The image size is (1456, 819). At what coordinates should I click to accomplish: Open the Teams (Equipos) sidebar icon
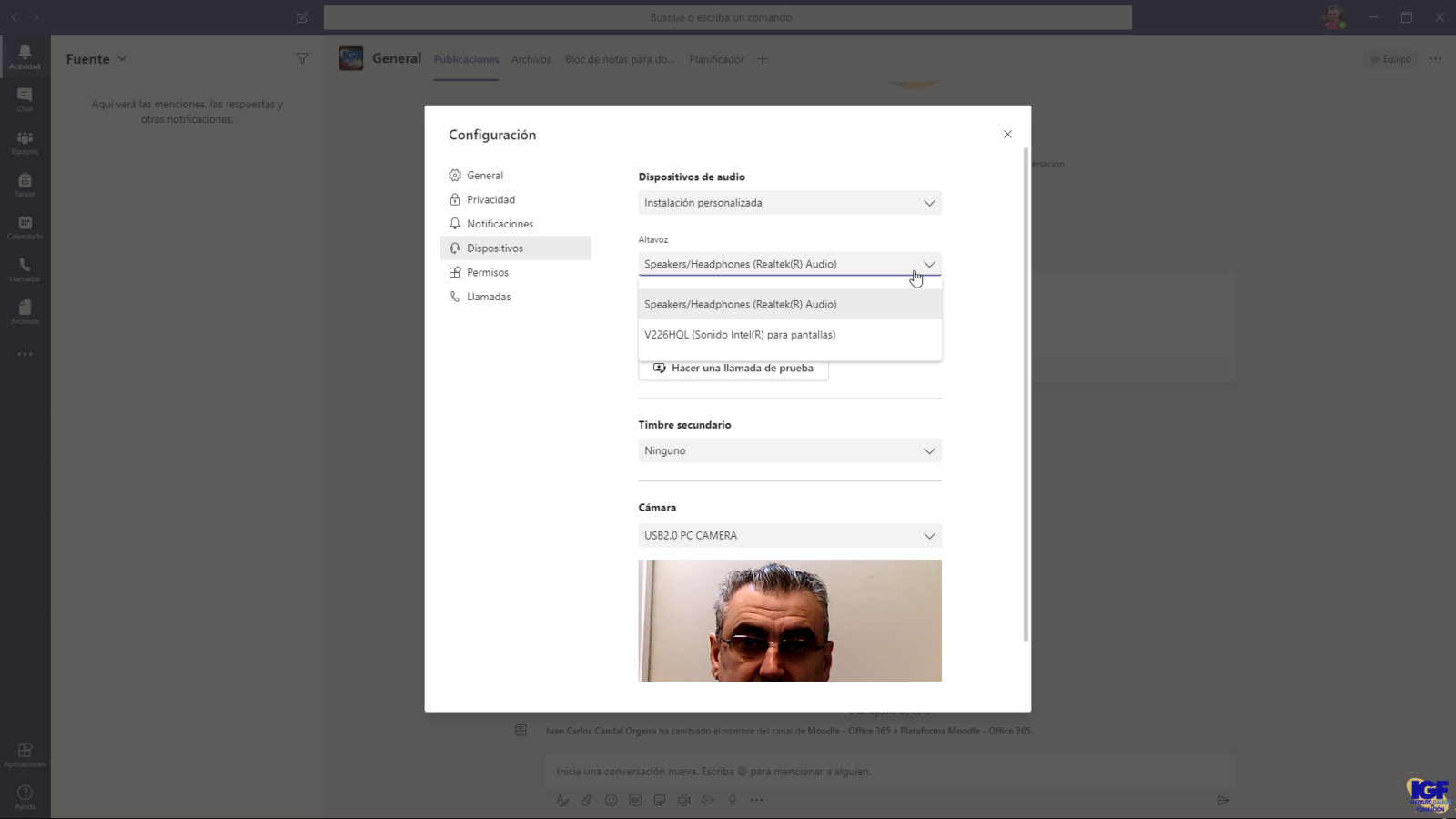[25, 142]
